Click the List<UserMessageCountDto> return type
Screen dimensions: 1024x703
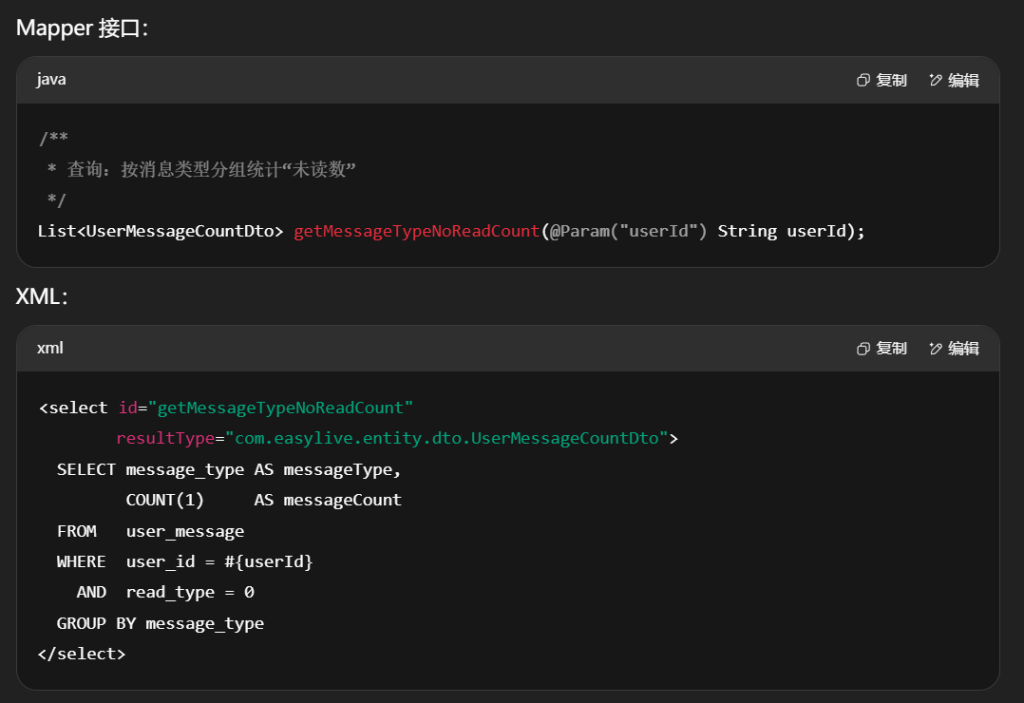(x=160, y=231)
